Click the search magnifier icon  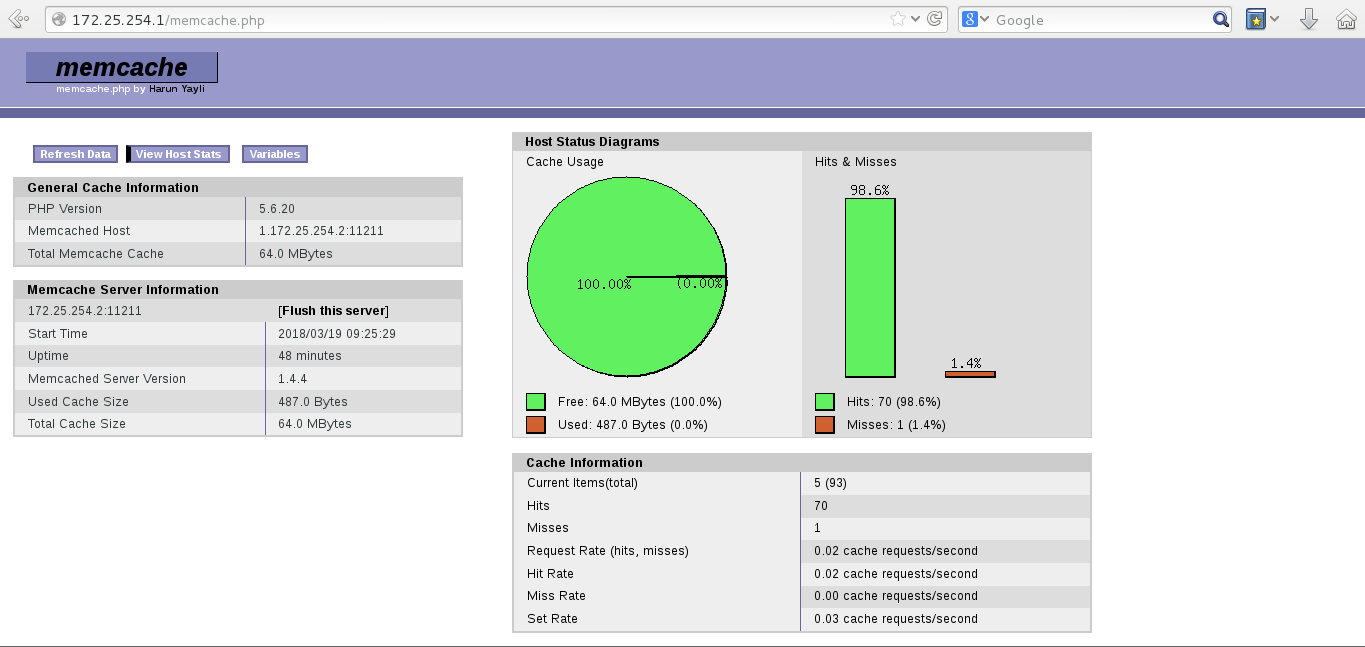(x=1221, y=19)
